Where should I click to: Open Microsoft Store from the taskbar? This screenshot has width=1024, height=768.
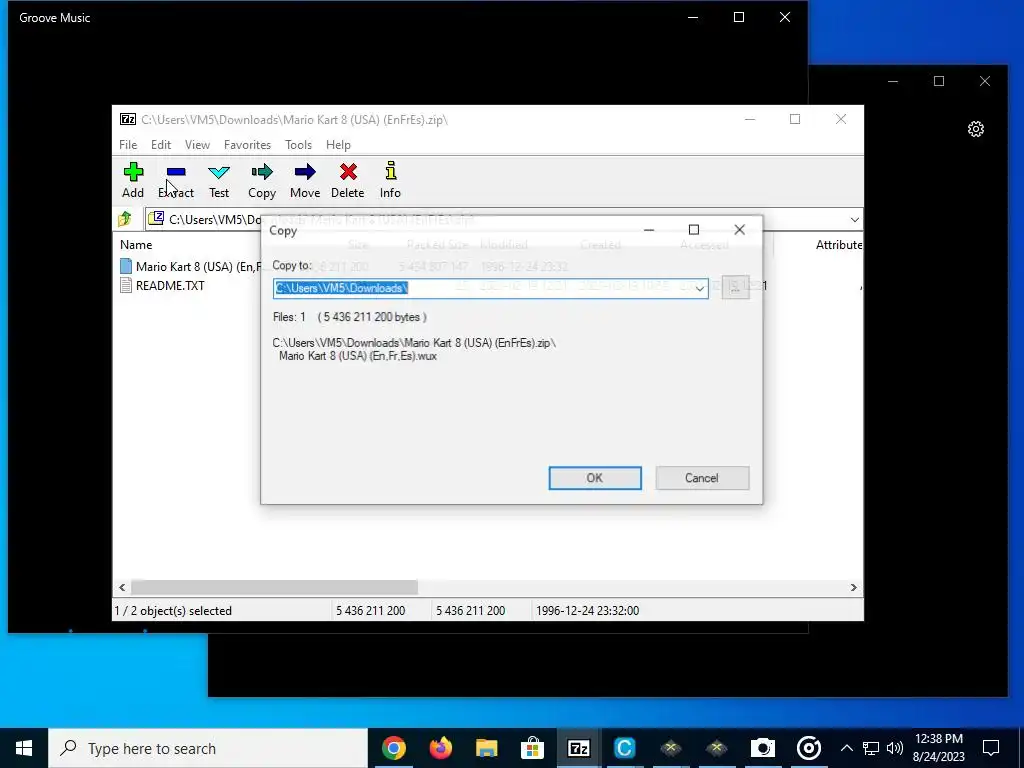click(x=532, y=748)
